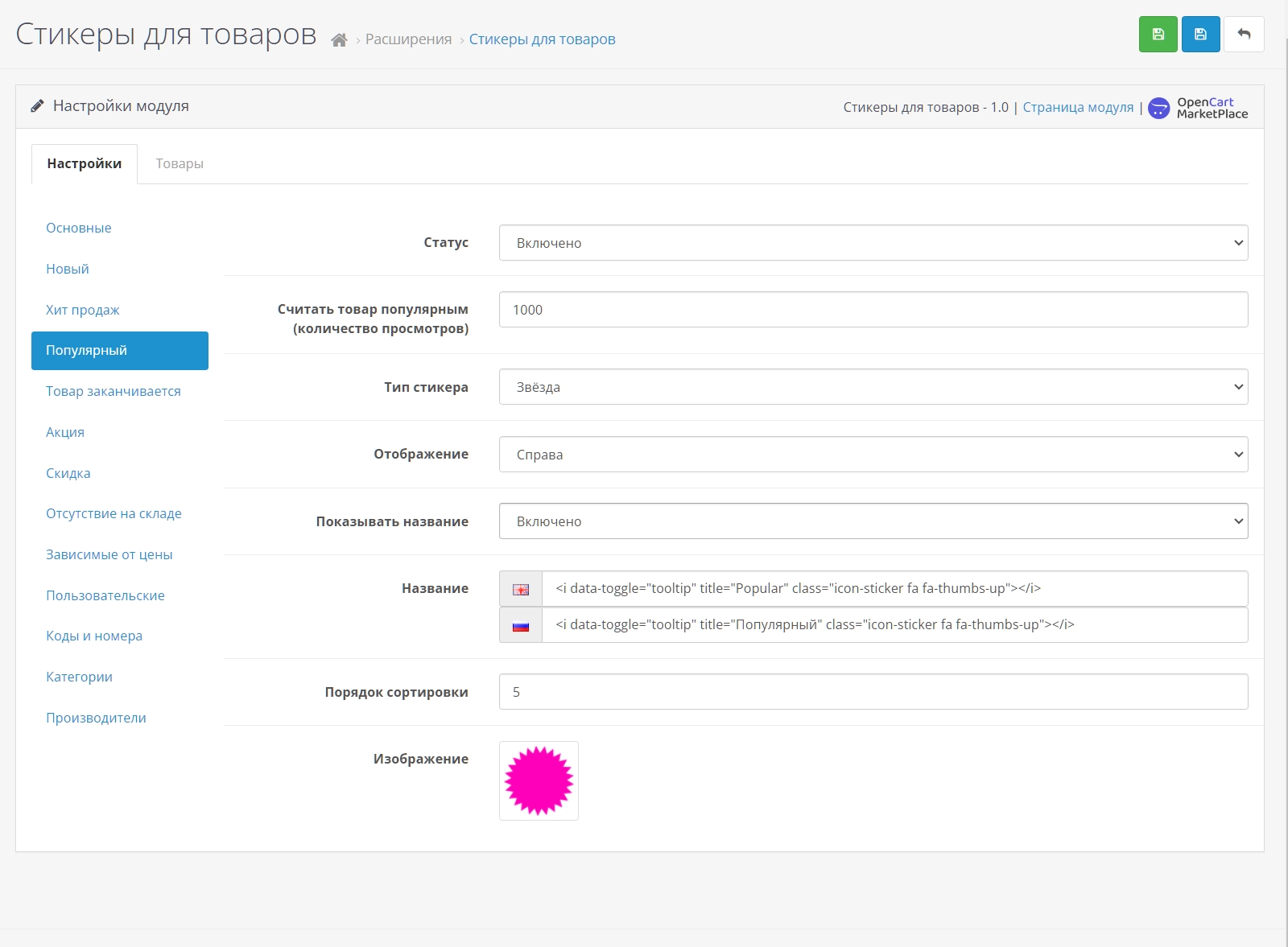
Task: Click the English flag icon by Название
Action: pos(521,589)
